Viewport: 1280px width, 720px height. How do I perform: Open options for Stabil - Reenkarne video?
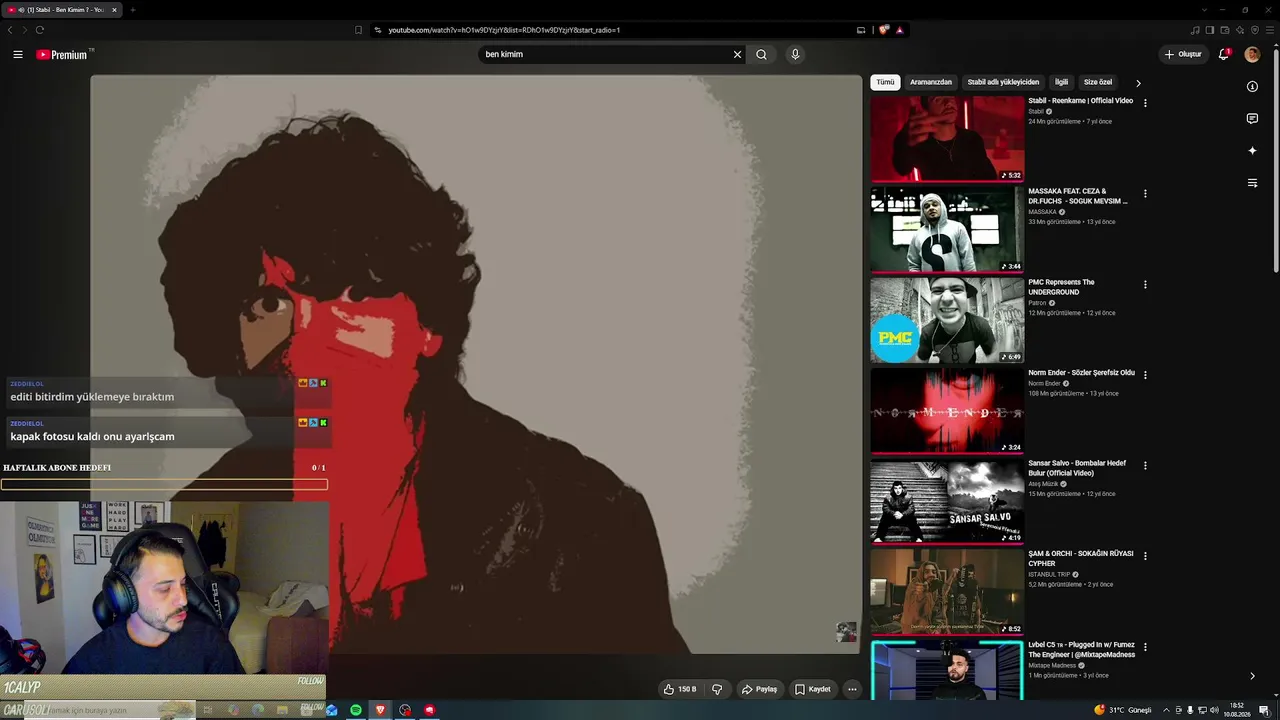pos(1145,103)
